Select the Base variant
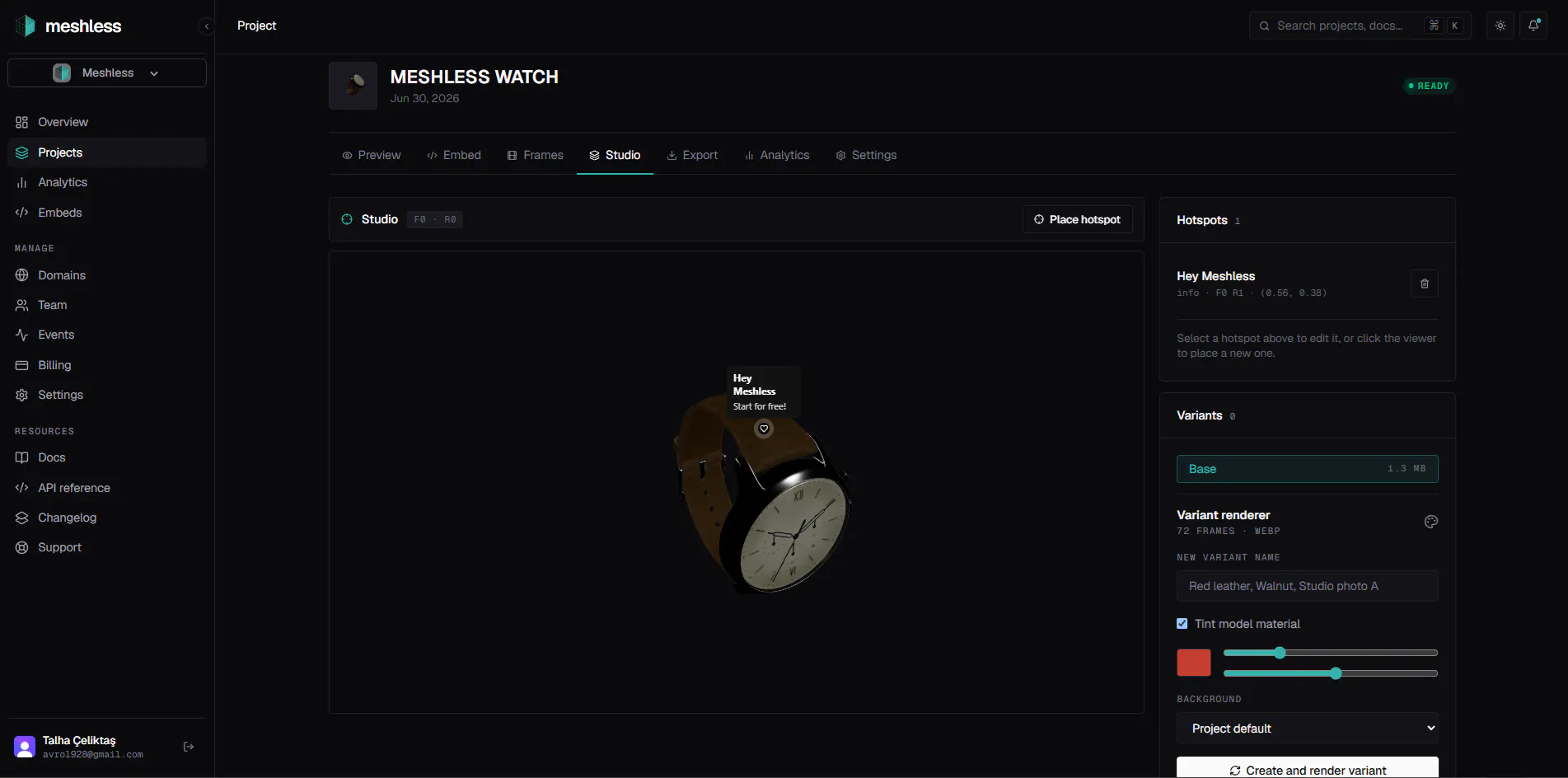The height and width of the screenshot is (778, 1568). click(1308, 469)
